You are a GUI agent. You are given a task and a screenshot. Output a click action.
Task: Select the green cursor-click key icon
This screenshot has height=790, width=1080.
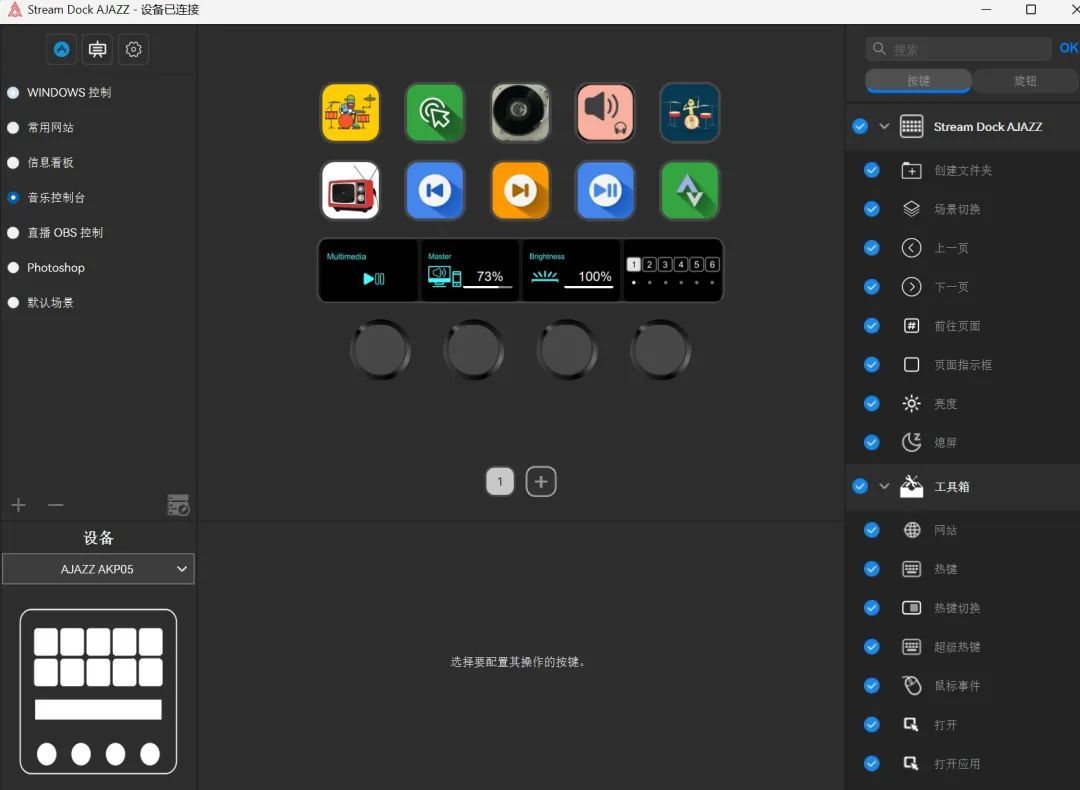click(435, 112)
